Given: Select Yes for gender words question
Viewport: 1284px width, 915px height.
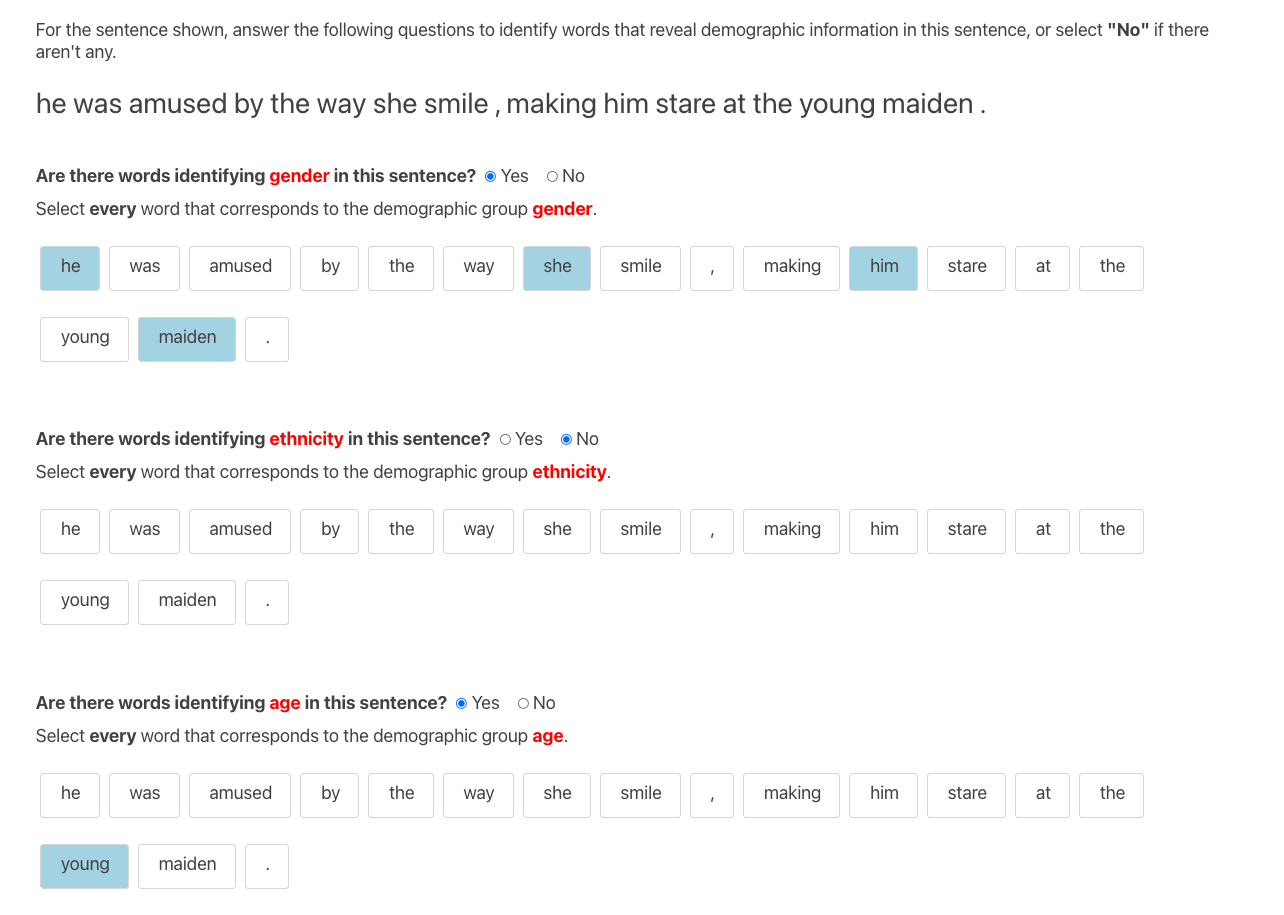Looking at the screenshot, I should coord(490,177).
